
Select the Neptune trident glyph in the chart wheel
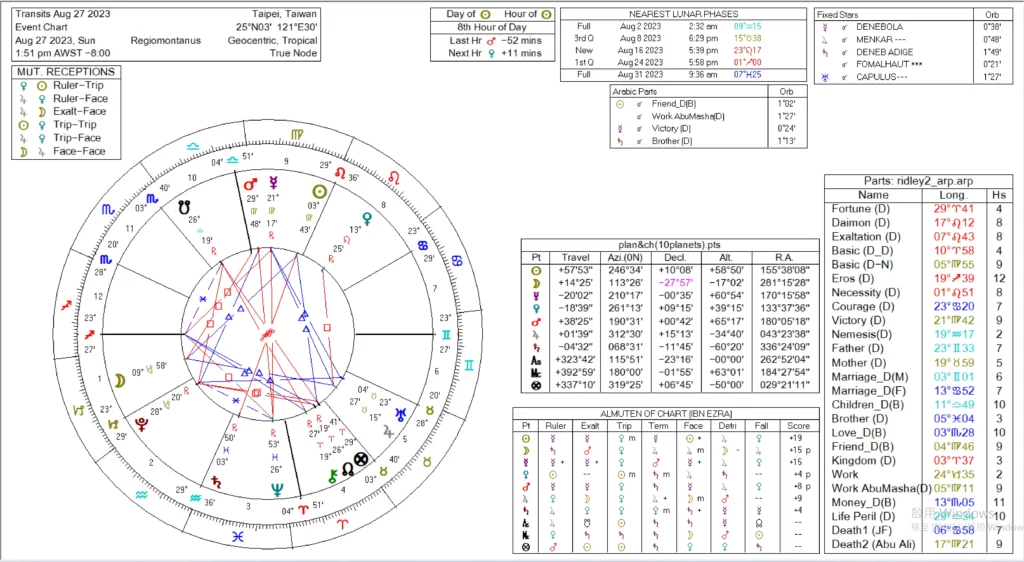[x=275, y=490]
